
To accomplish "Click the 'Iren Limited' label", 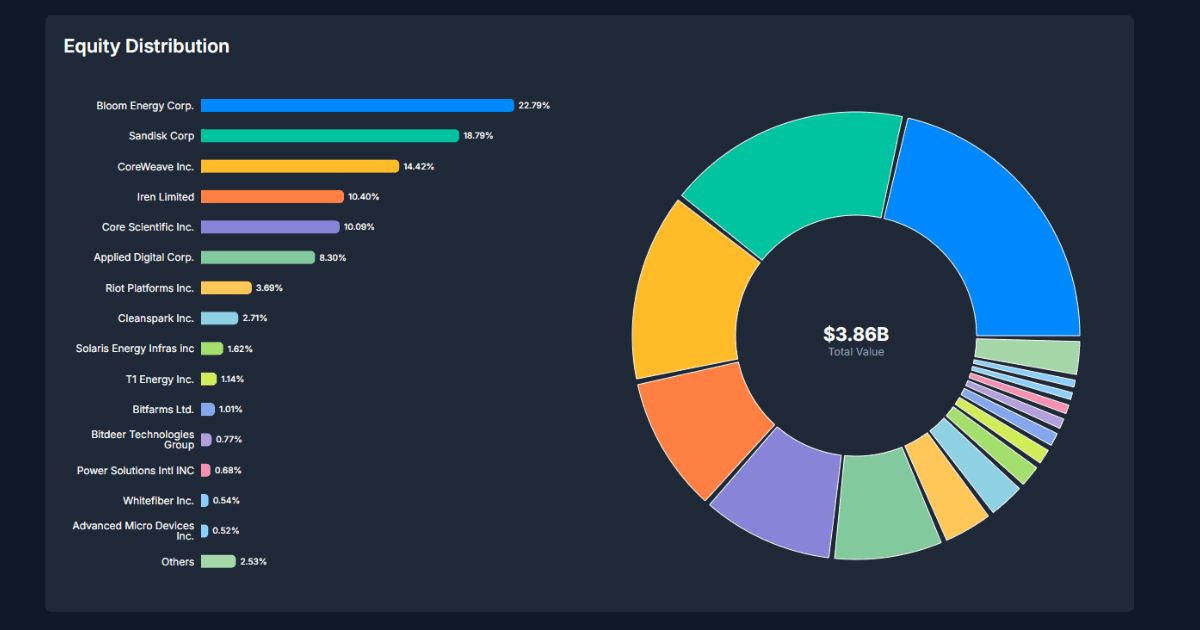I will click(166, 197).
